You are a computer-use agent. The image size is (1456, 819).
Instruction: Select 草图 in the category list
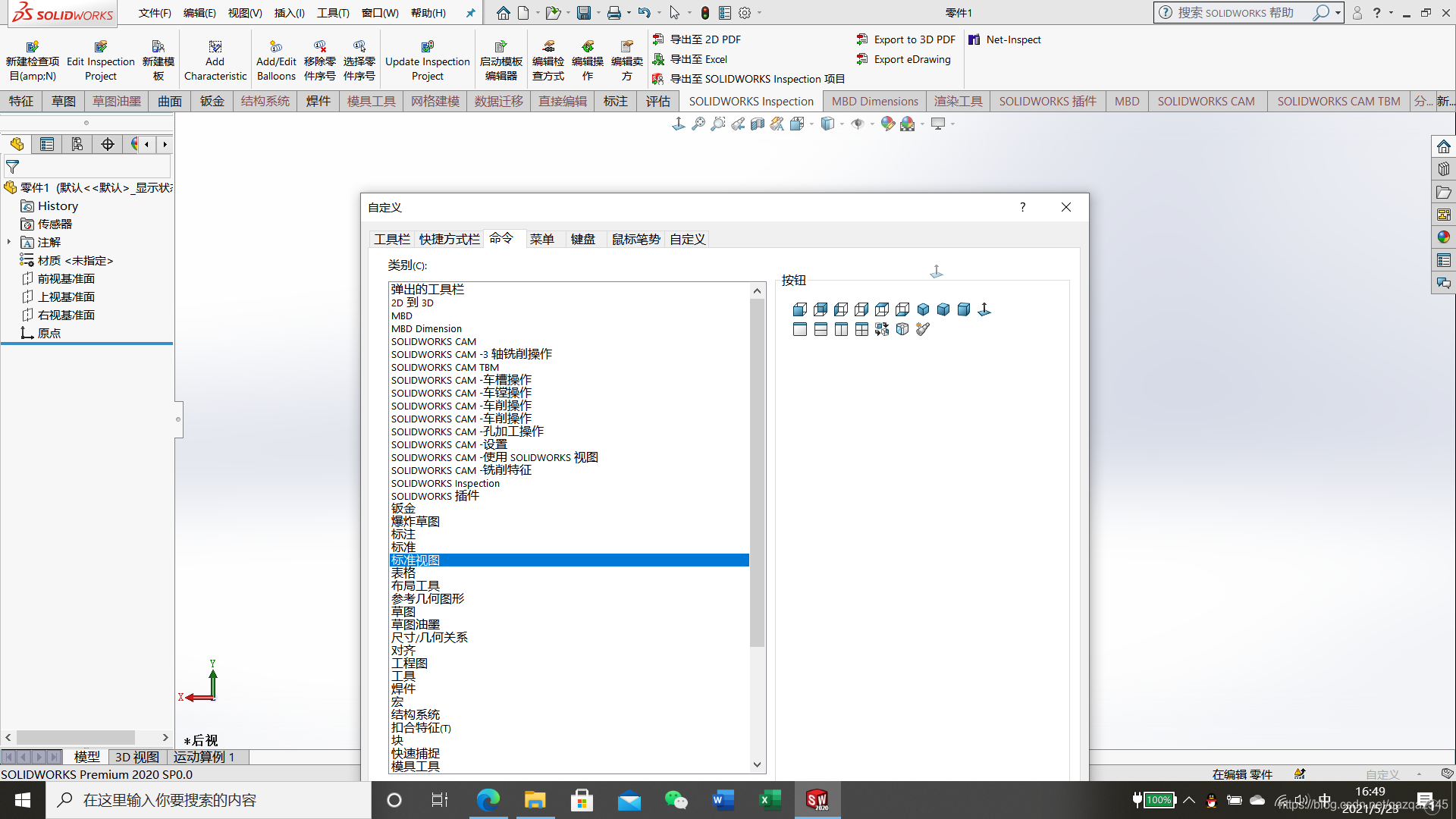click(403, 612)
